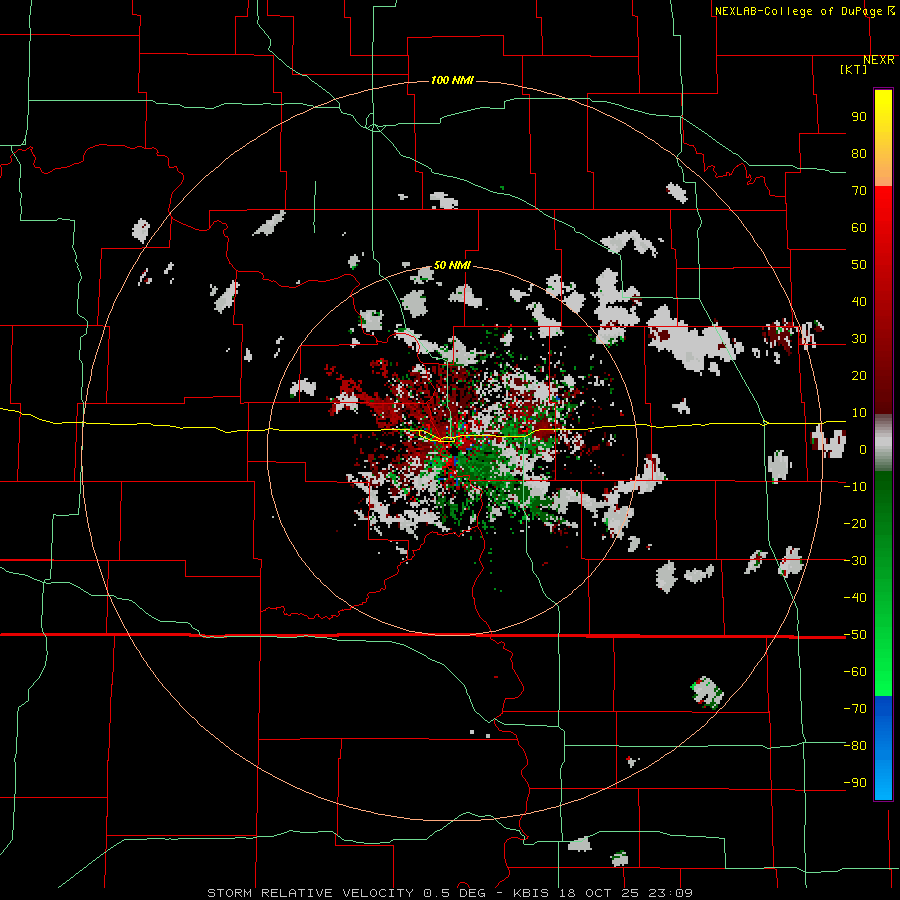Click the KBIS station identifier in caption
The image size is (900, 900).
click(x=530, y=893)
